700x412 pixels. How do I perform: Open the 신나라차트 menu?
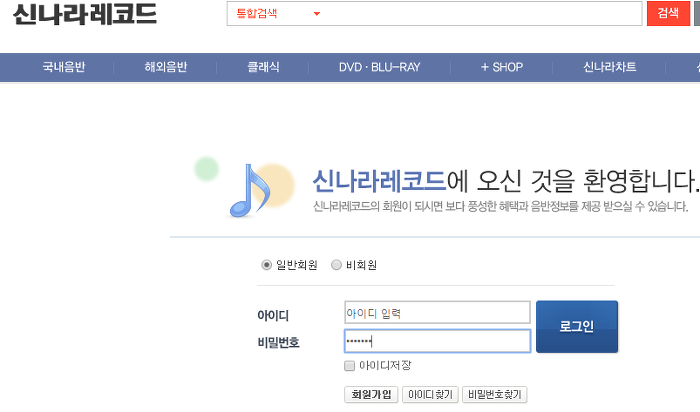(x=609, y=67)
